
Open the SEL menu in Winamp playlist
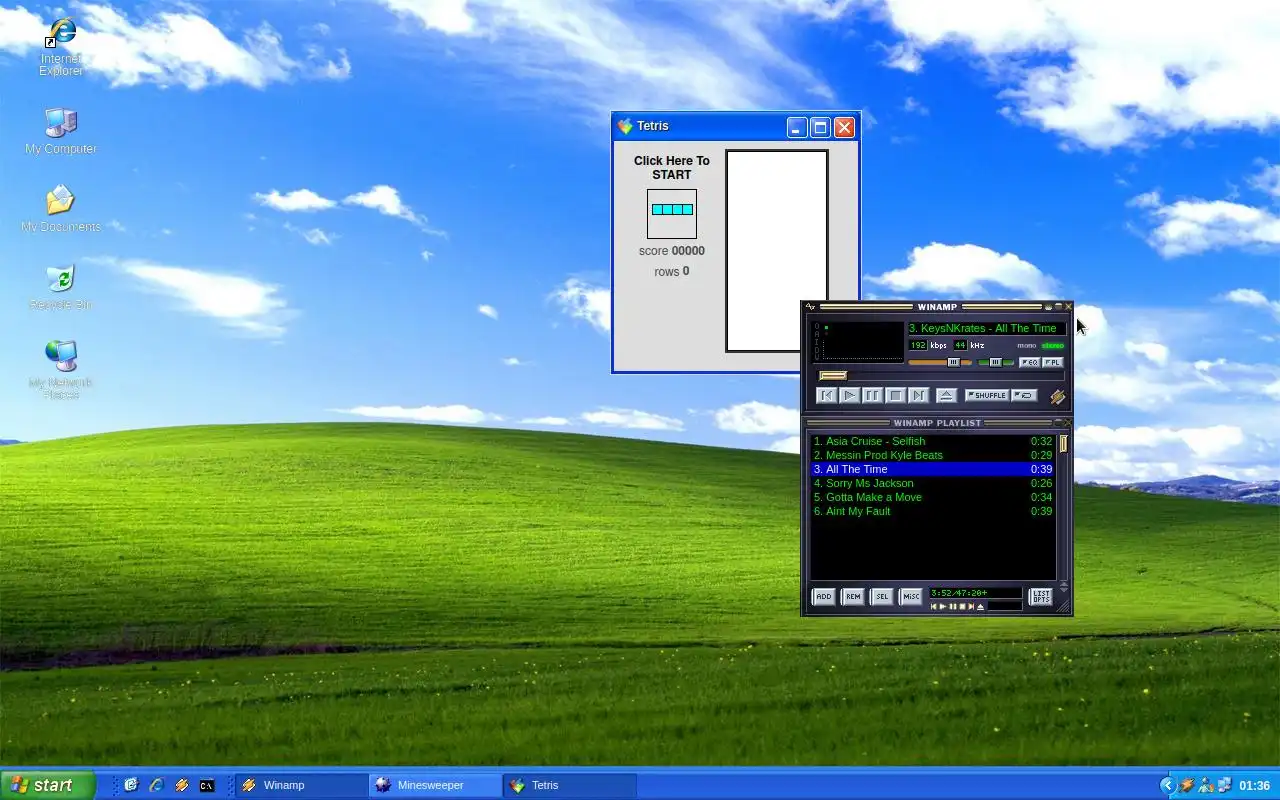[881, 596]
